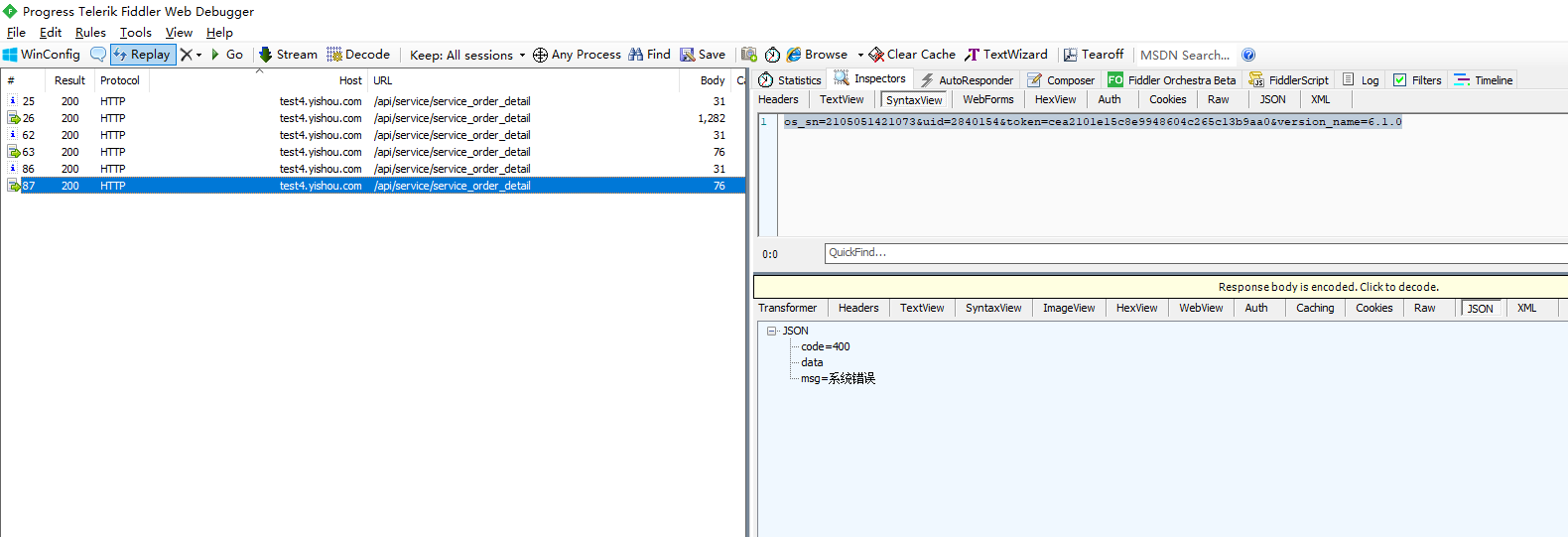Open the Browse dropdown arrow
This screenshot has height=537, width=1568.
860,55
